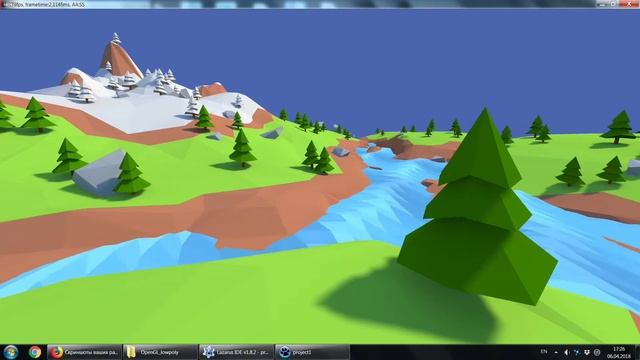Click the EN language indicator in tray

(x=544, y=351)
